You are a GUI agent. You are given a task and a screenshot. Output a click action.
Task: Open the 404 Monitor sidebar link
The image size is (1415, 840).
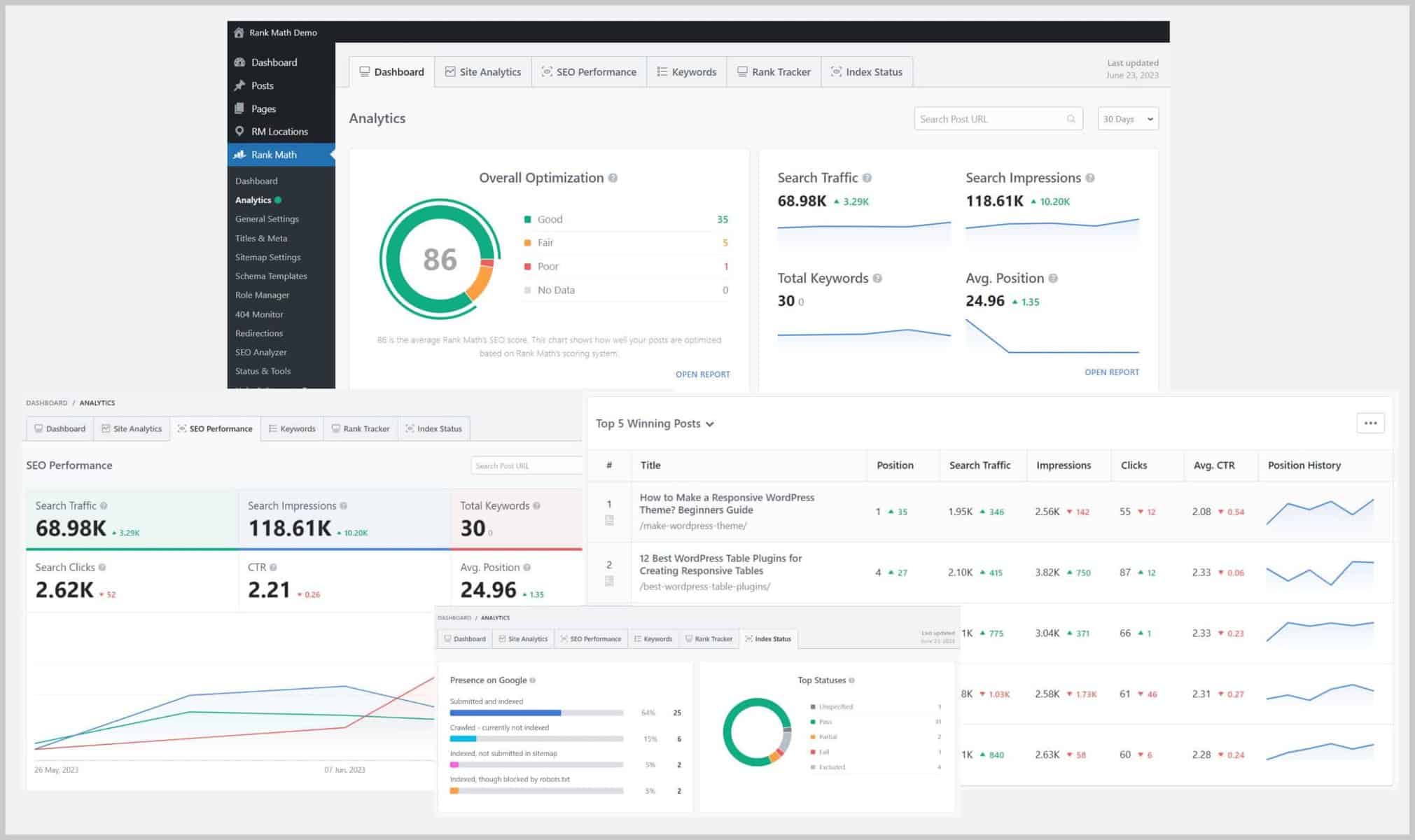(x=259, y=314)
